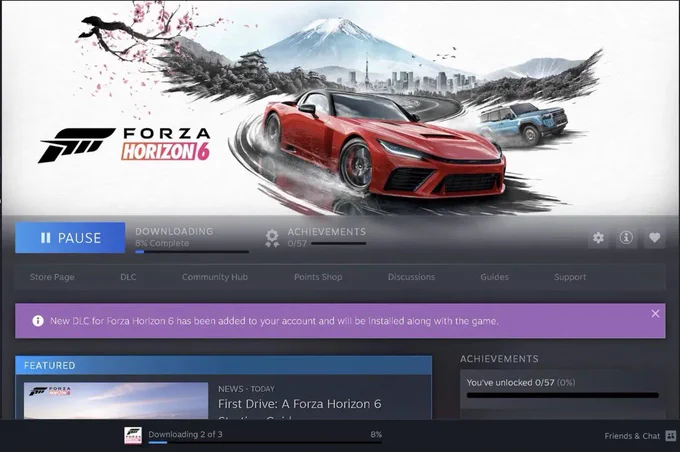Open the DLC tab

(x=128, y=277)
